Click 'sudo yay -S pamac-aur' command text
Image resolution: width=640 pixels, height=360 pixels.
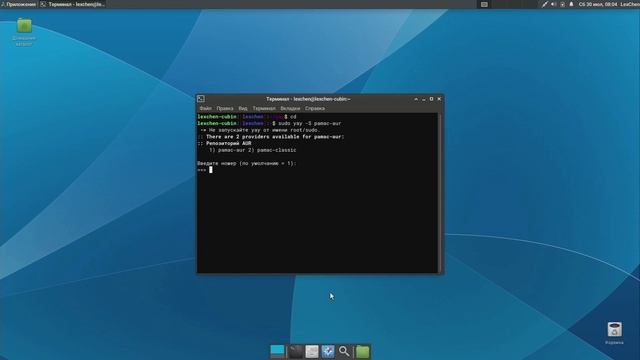tap(309, 123)
